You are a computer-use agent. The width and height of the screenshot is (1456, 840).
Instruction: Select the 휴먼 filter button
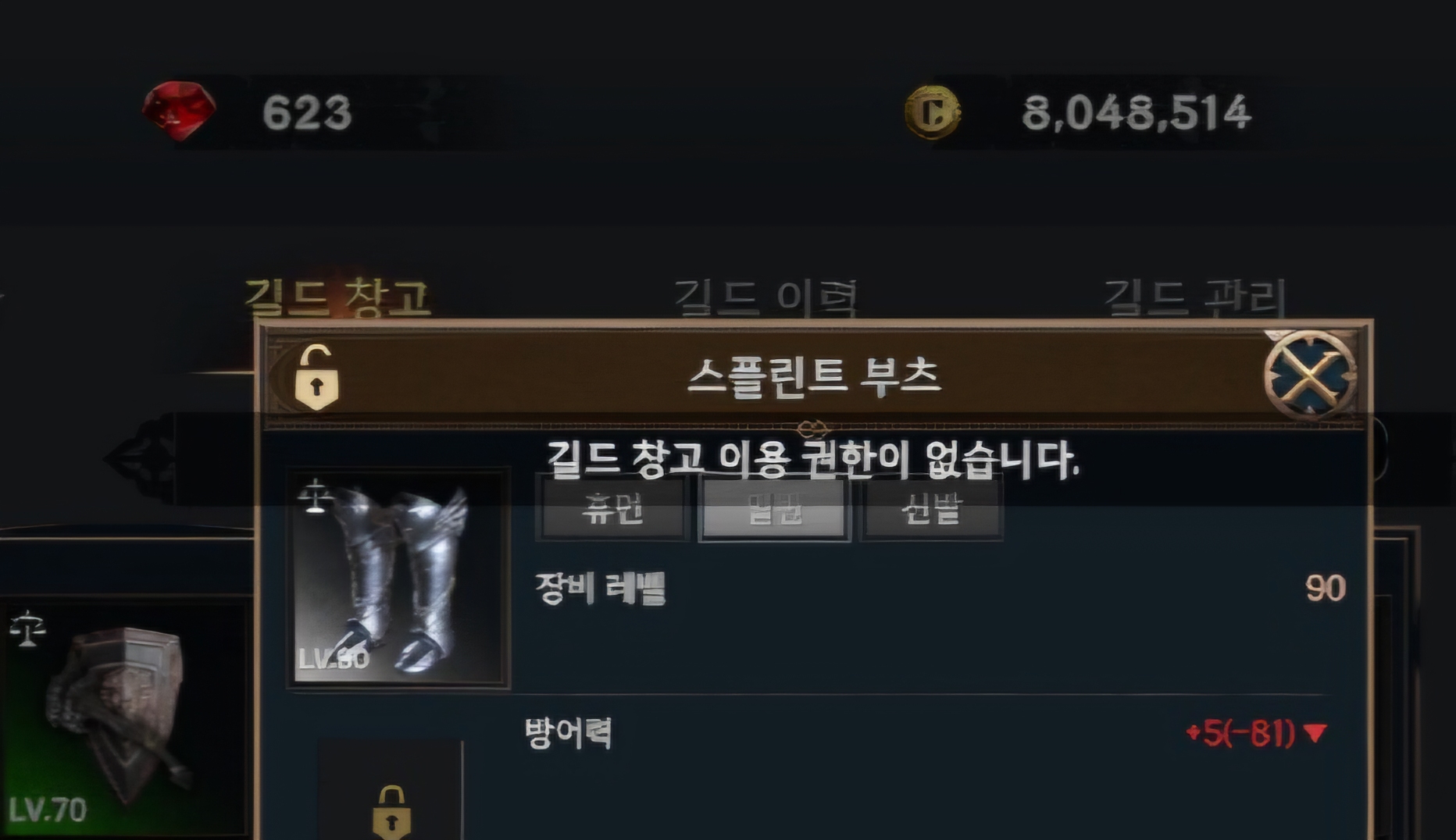click(612, 510)
